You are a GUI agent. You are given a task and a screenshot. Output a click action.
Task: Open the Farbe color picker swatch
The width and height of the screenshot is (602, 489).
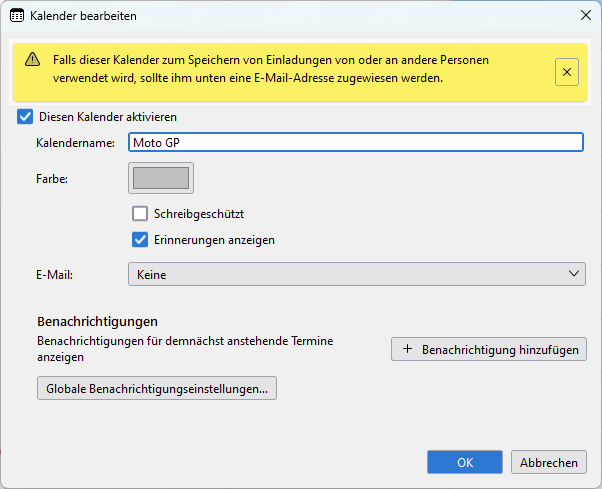tap(161, 178)
